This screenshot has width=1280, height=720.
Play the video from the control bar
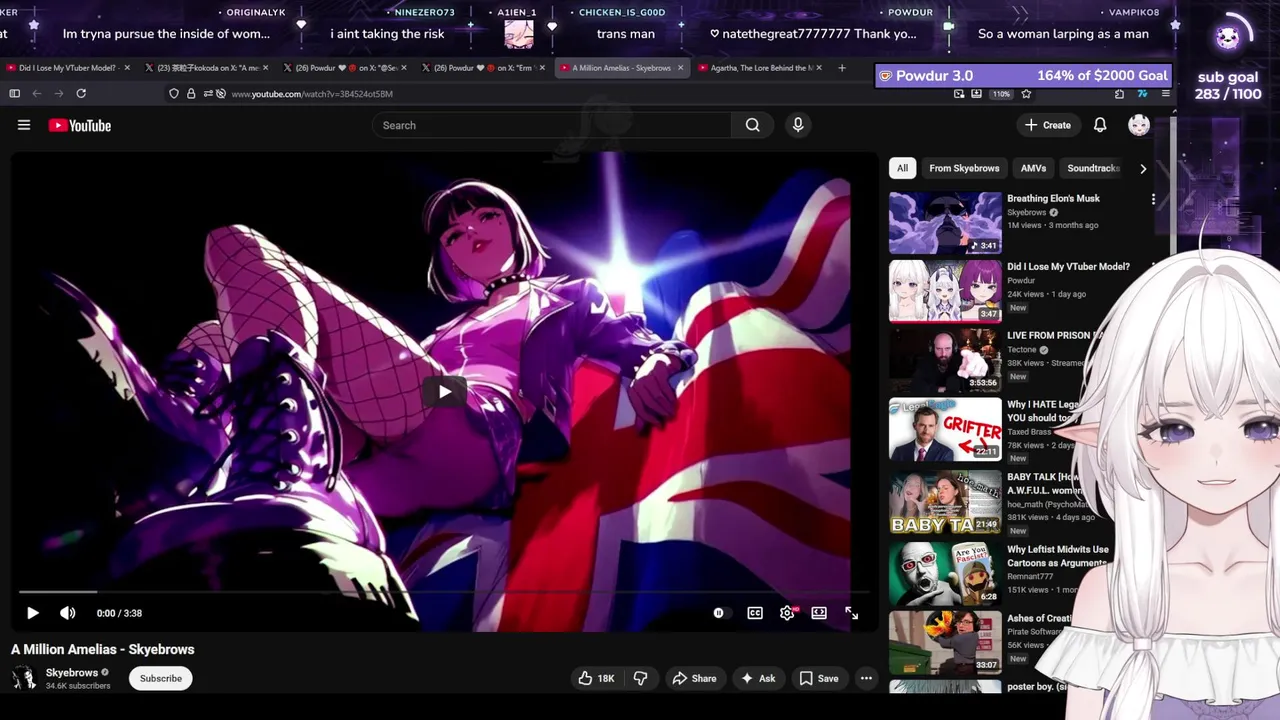[32, 613]
